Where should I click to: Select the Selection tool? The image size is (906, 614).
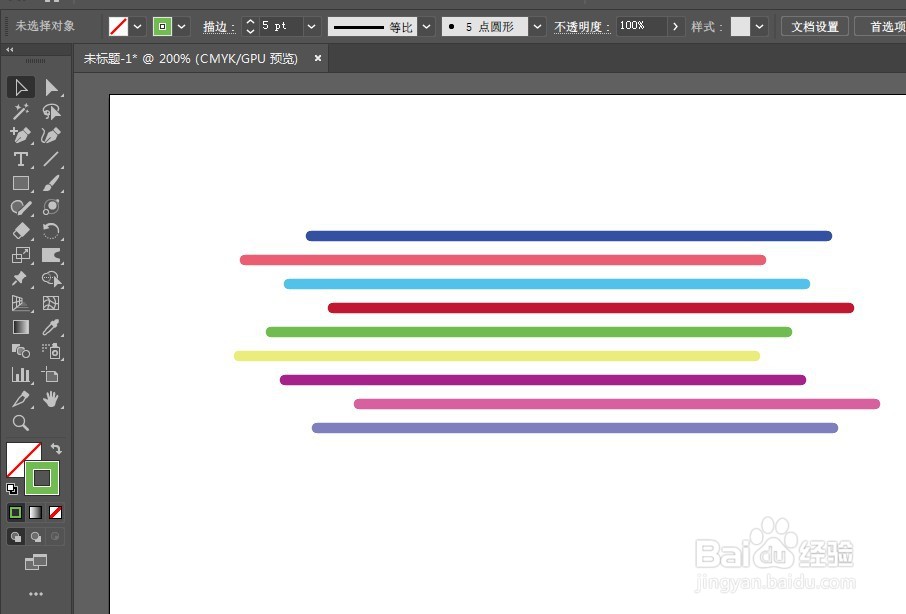coord(20,87)
